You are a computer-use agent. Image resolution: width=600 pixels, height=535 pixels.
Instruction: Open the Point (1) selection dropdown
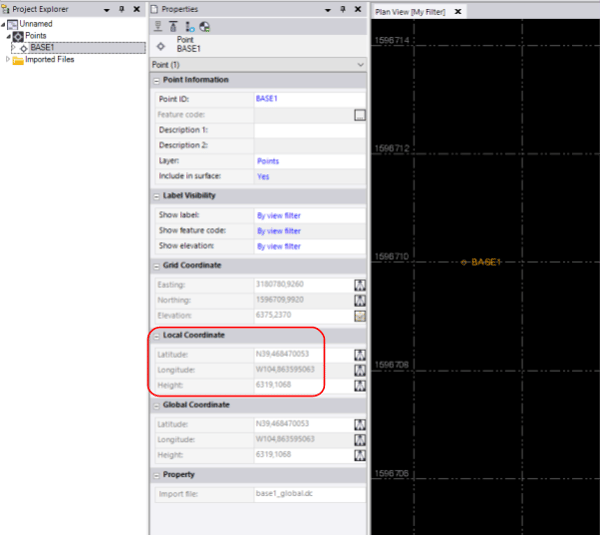(359, 64)
